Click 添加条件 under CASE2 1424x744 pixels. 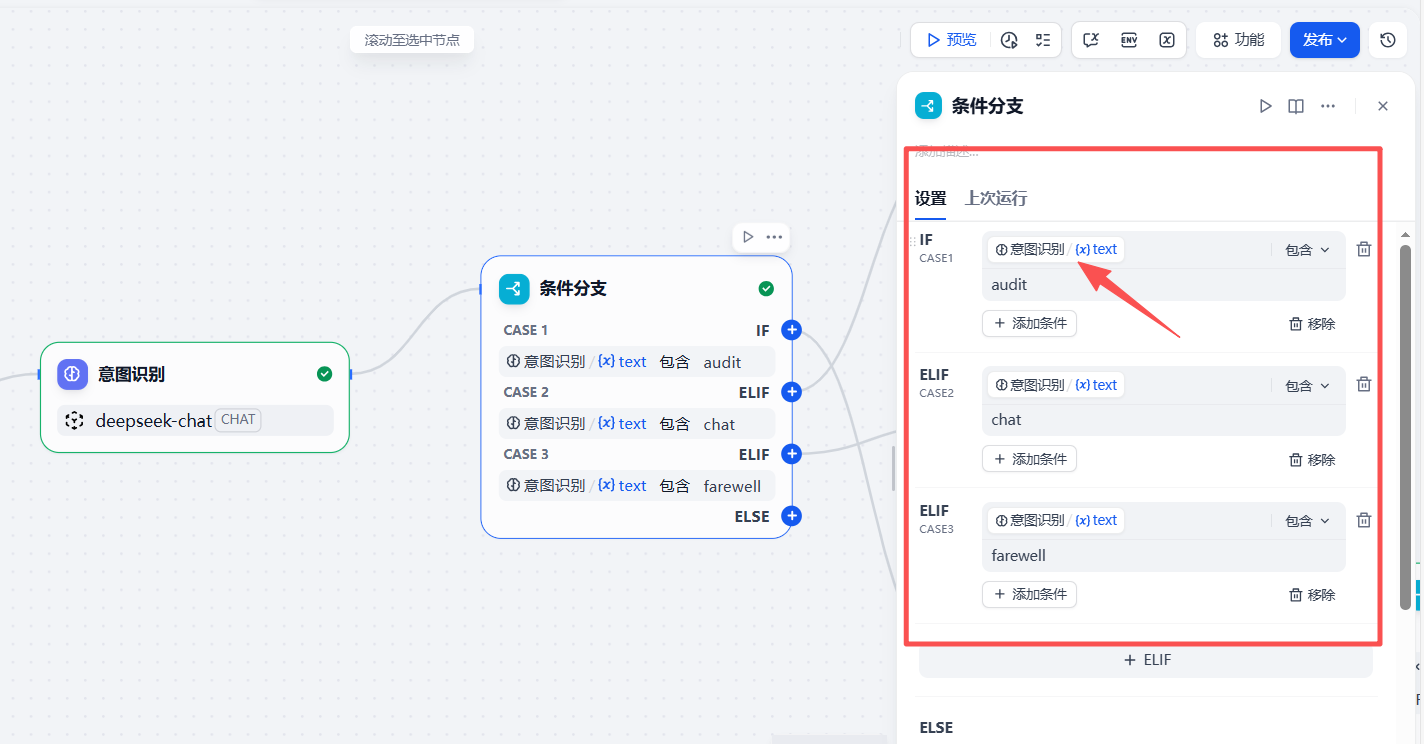tap(1029, 459)
